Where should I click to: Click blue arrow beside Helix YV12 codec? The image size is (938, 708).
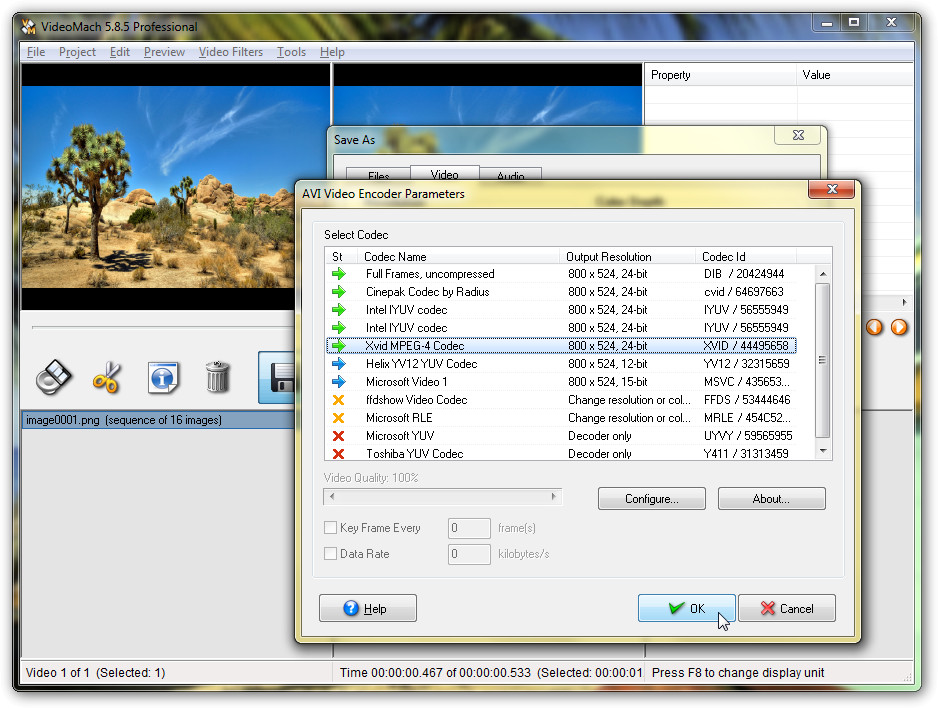tap(339, 364)
